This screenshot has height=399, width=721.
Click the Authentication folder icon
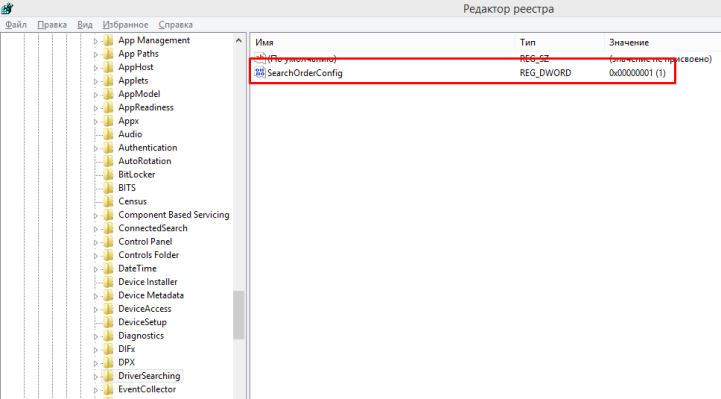coord(108,148)
